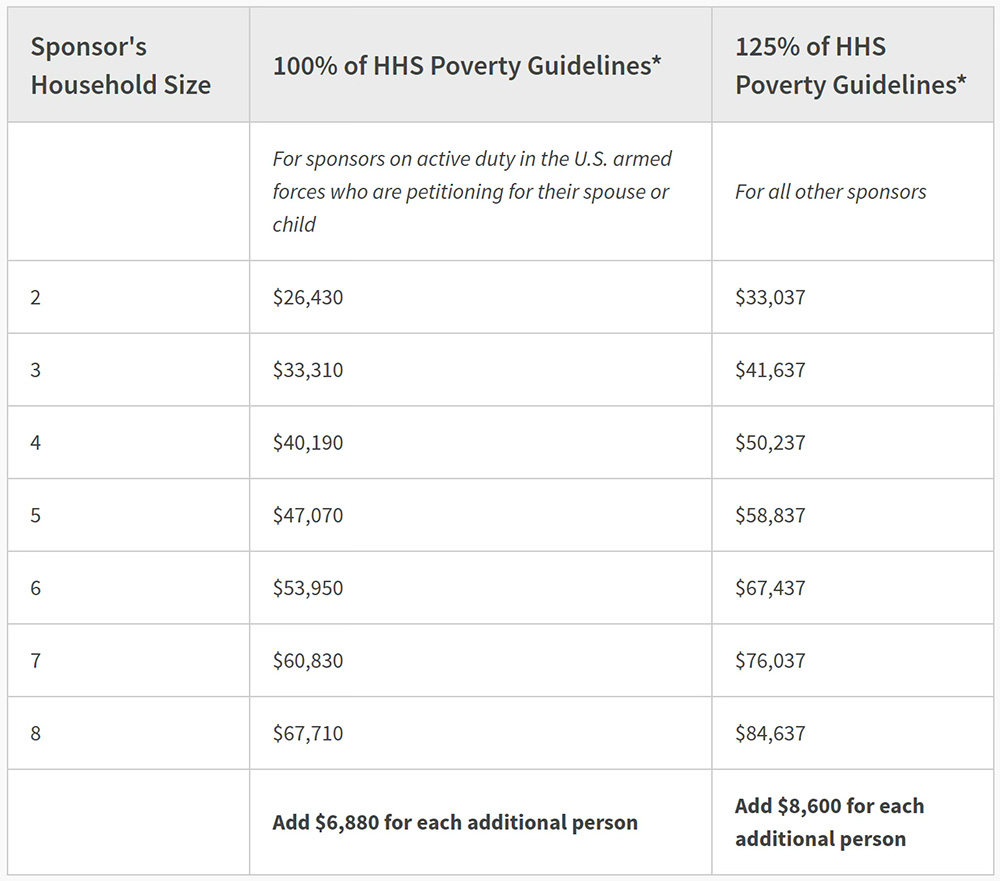Select the active duty armed forces description text
The image size is (1000, 881).
(472, 192)
